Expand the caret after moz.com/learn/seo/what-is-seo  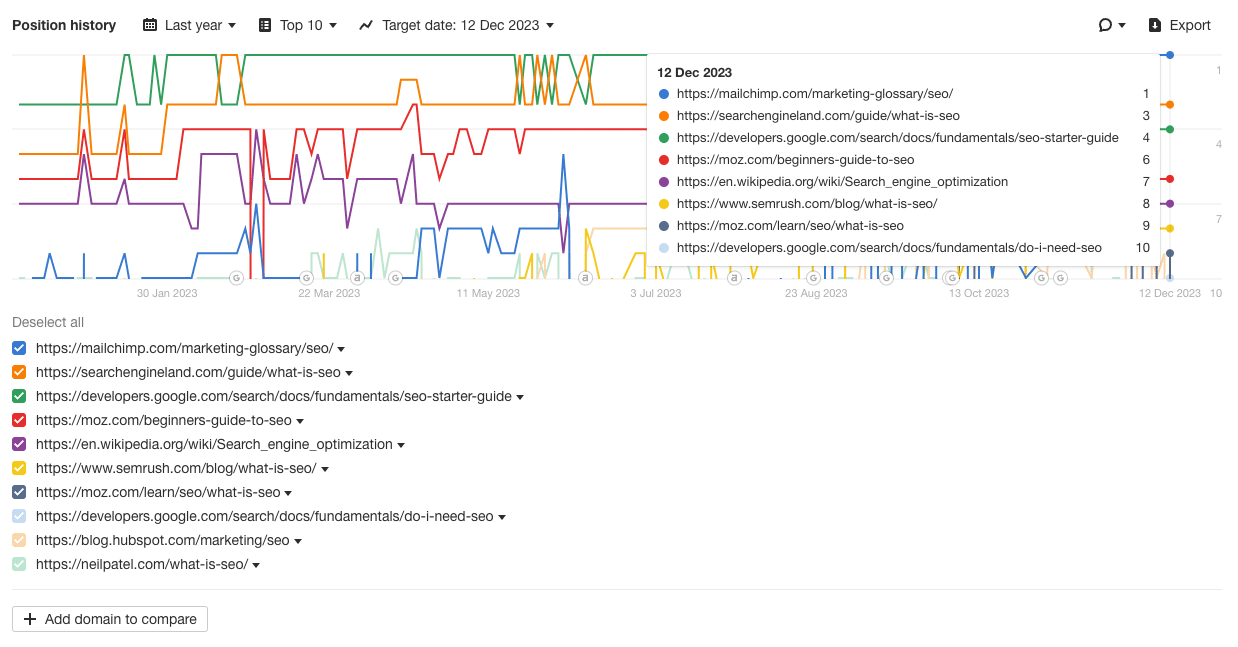click(x=288, y=493)
